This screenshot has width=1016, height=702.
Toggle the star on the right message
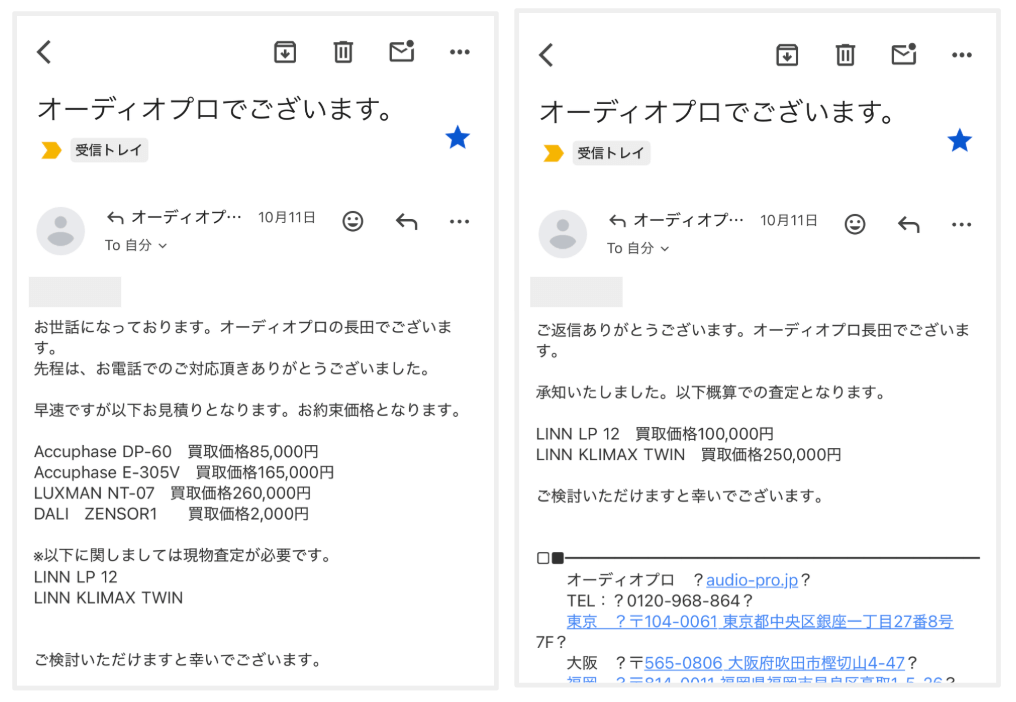pos(960,140)
